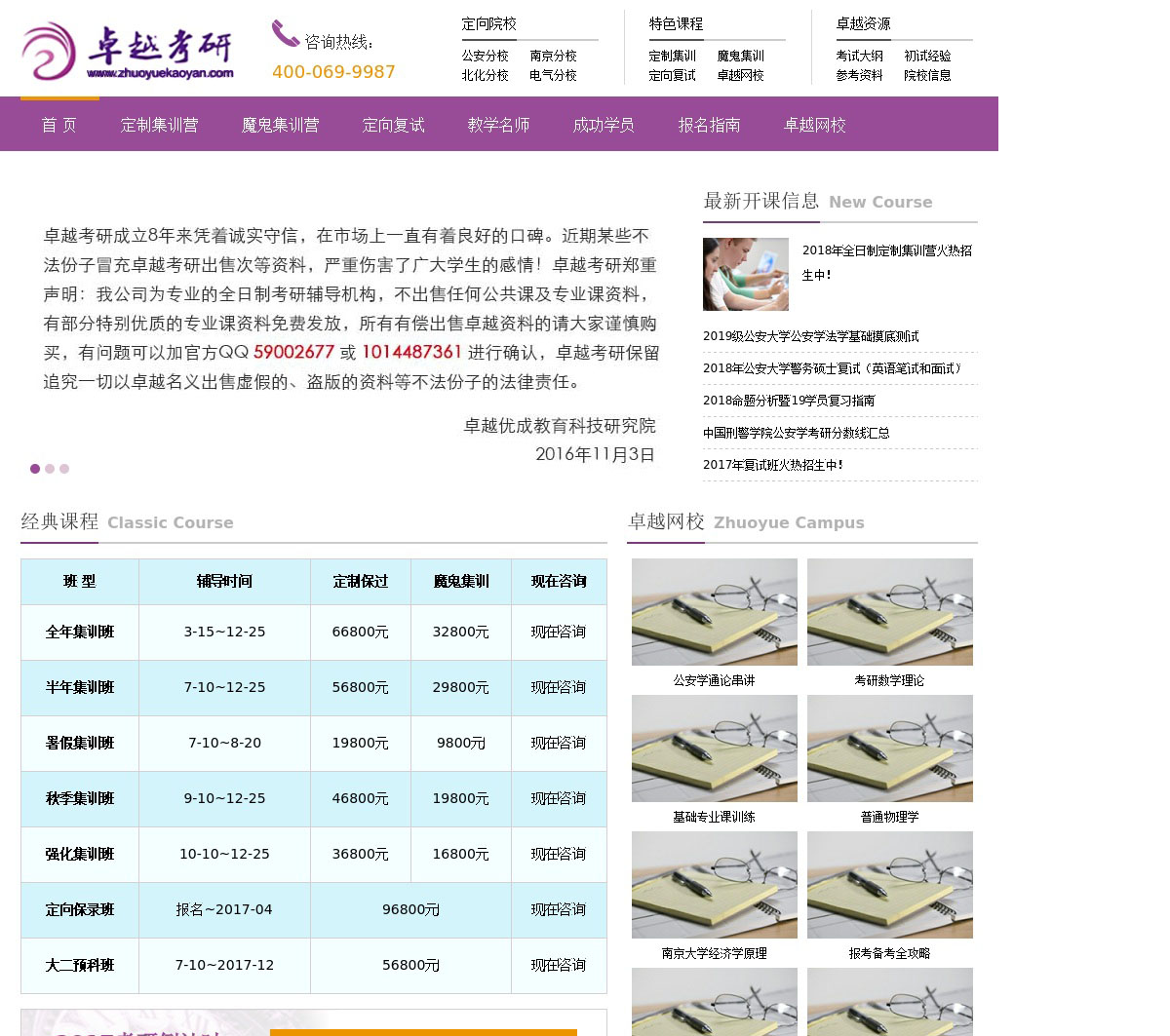Click the 公安分校 link under 定向院校
This screenshot has height=1036, width=1170.
pos(485,57)
